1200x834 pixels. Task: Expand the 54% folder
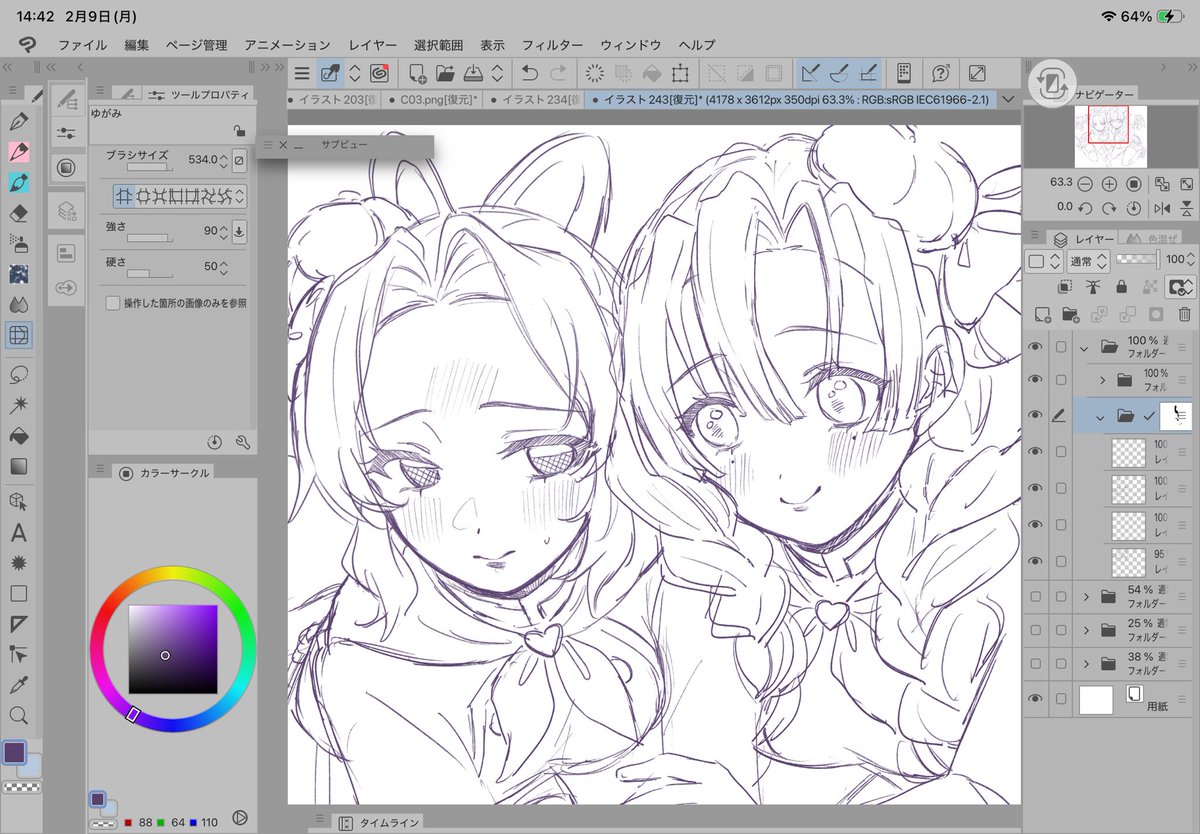pyautogui.click(x=1086, y=597)
